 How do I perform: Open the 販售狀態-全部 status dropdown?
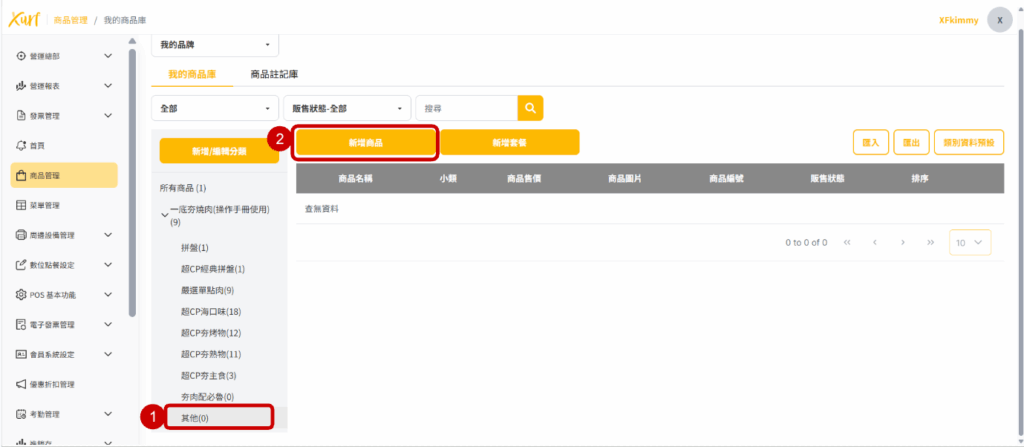[x=347, y=108]
